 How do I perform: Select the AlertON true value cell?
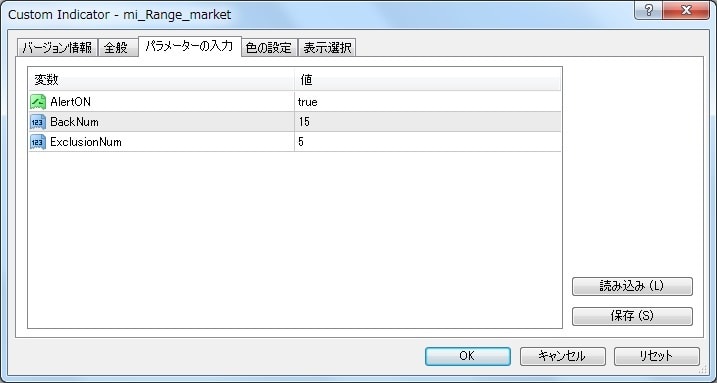(428, 101)
